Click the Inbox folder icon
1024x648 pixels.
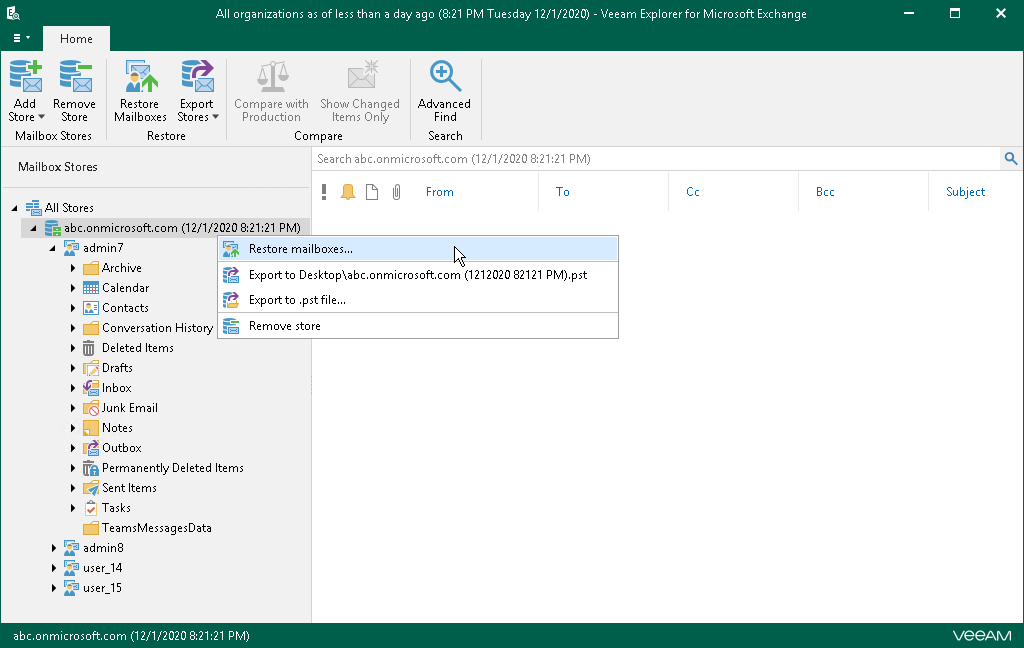point(91,388)
